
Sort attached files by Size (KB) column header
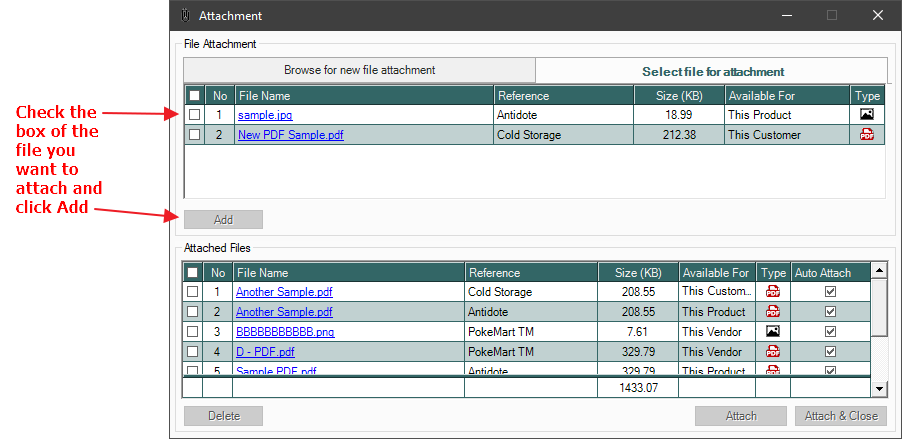click(638, 272)
